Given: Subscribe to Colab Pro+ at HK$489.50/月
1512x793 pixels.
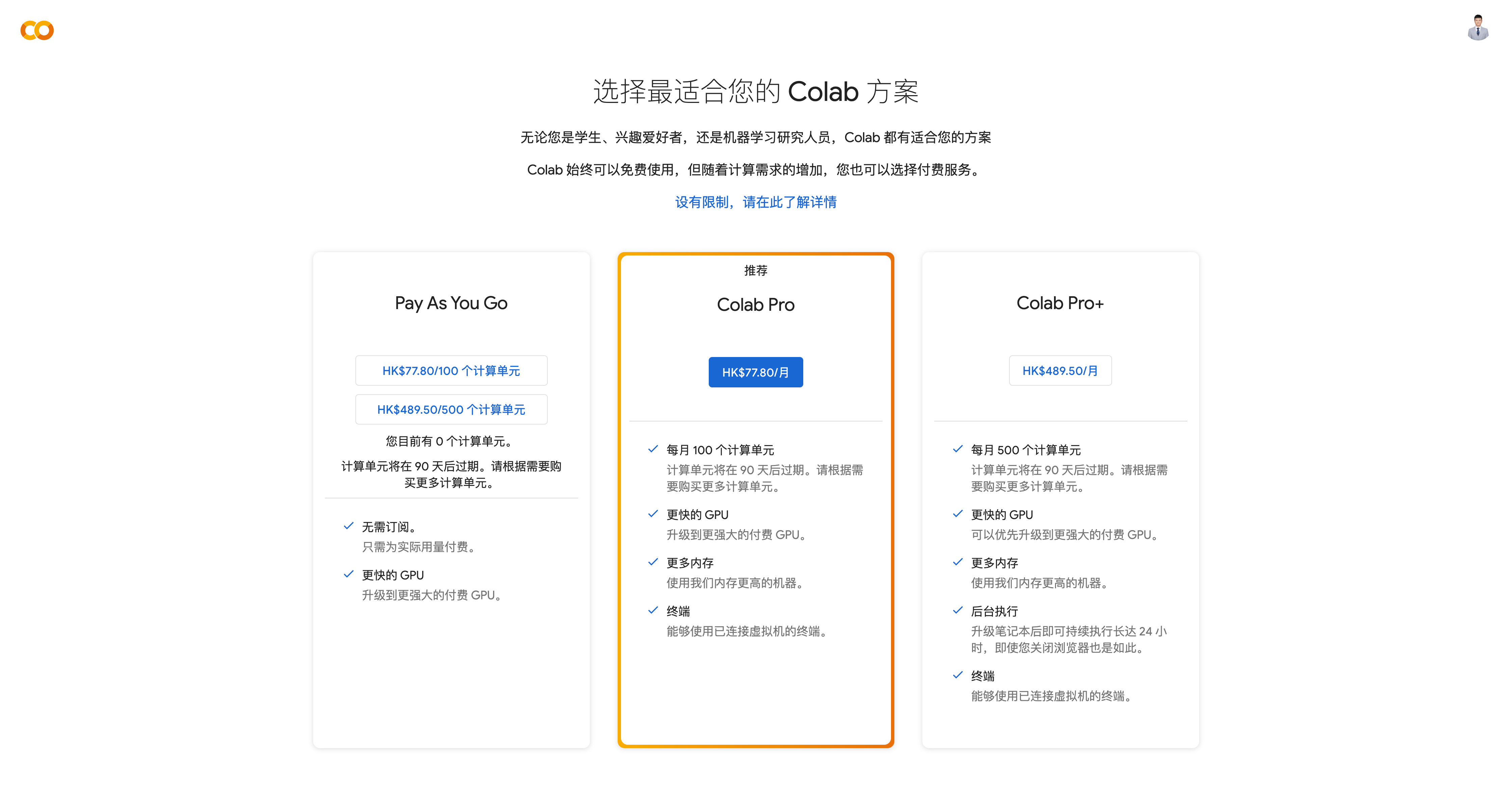Looking at the screenshot, I should click(x=1060, y=371).
